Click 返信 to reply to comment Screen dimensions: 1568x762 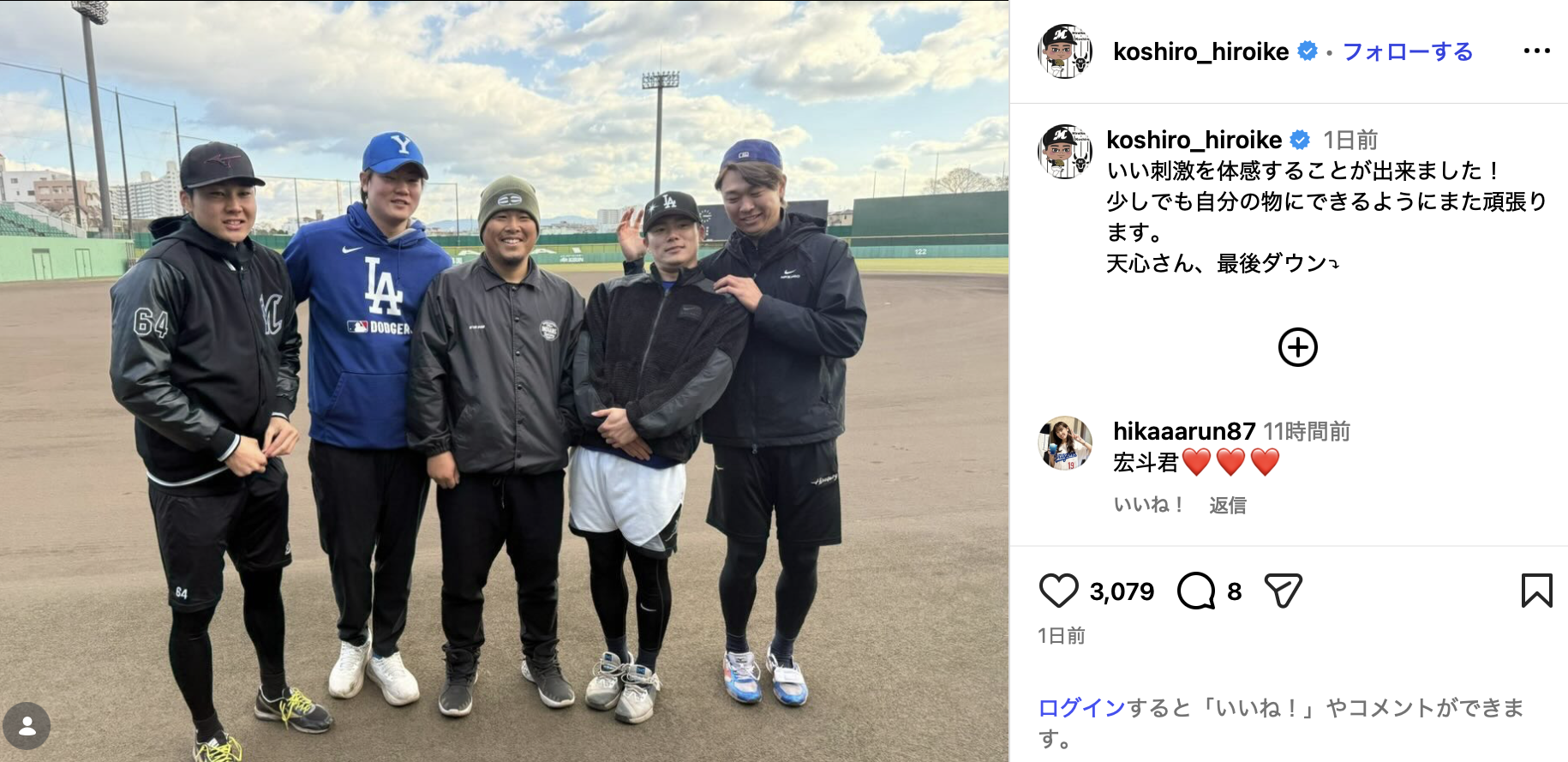click(1227, 505)
